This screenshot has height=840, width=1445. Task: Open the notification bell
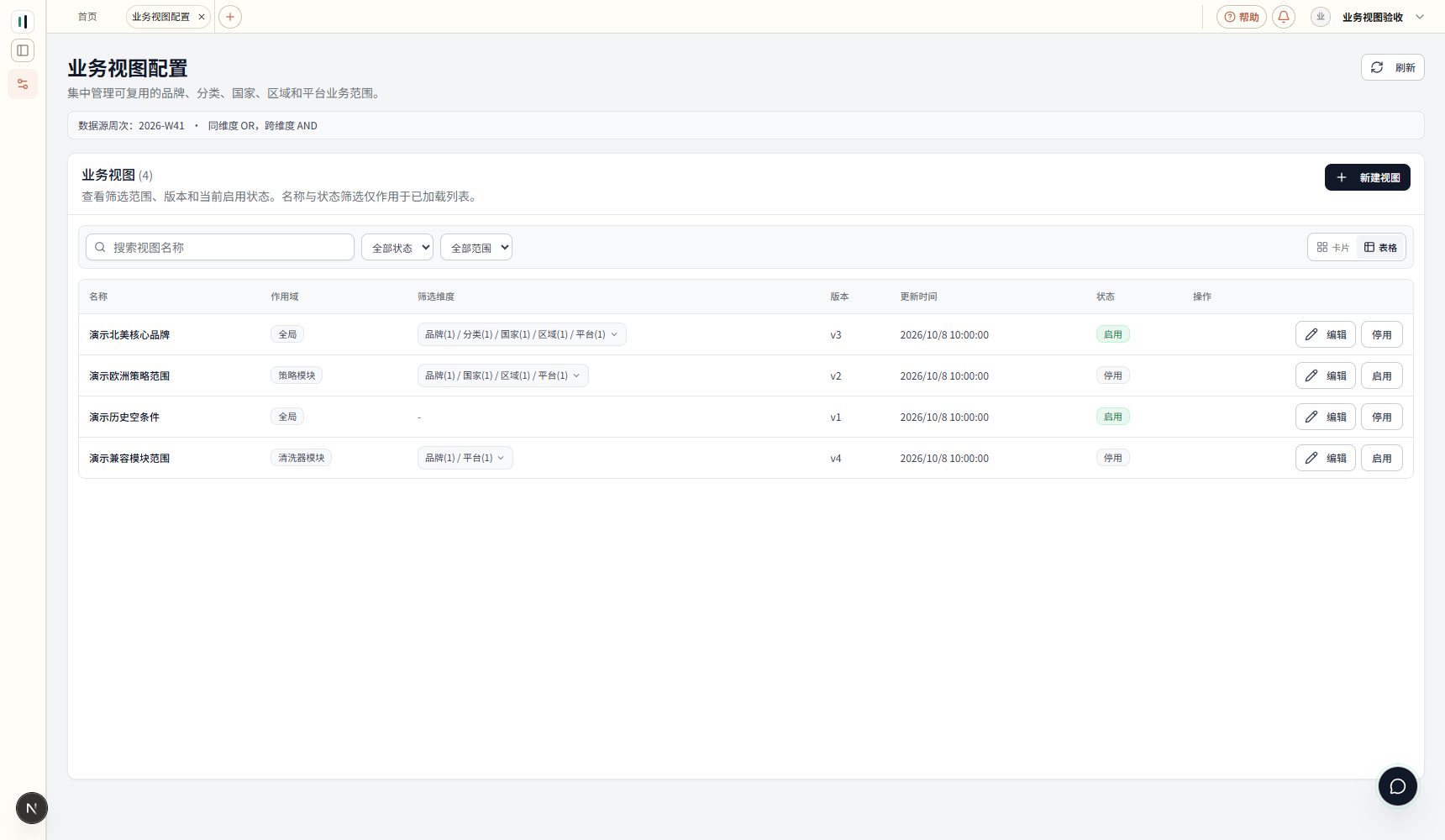coord(1284,17)
